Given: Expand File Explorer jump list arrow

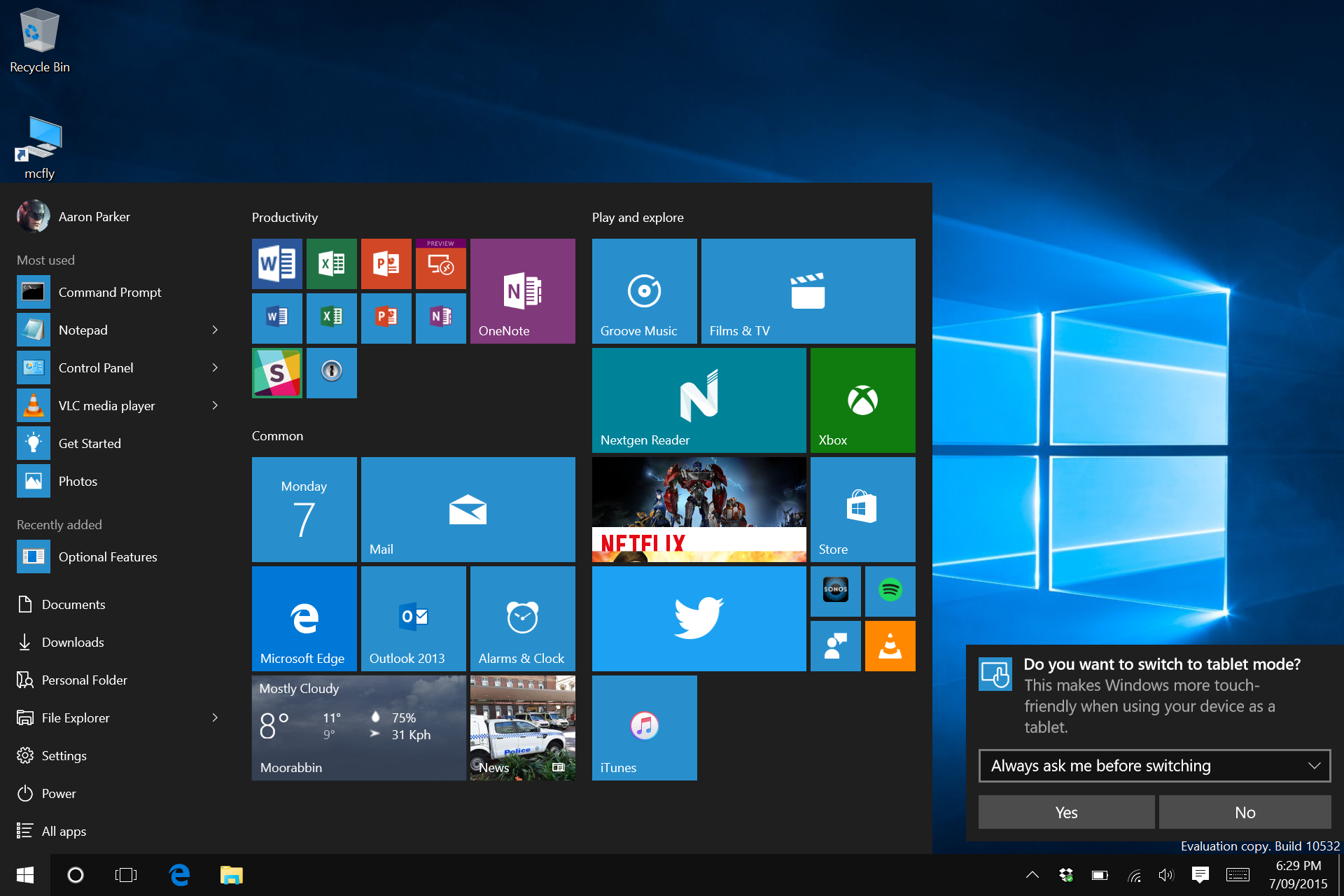Looking at the screenshot, I should [215, 717].
